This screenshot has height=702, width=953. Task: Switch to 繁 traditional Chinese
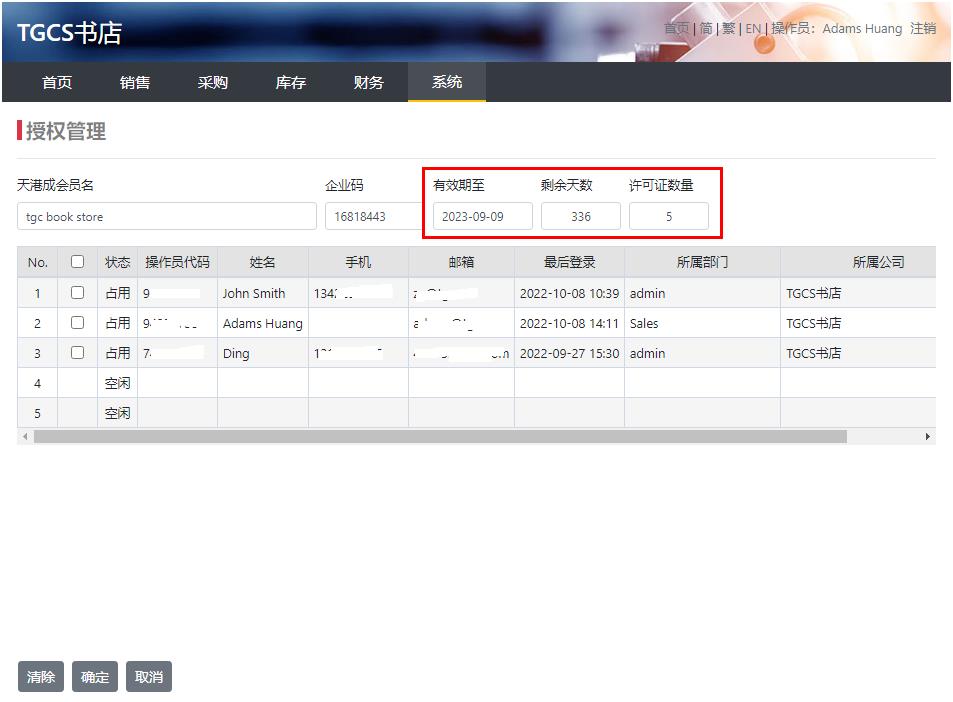click(729, 29)
